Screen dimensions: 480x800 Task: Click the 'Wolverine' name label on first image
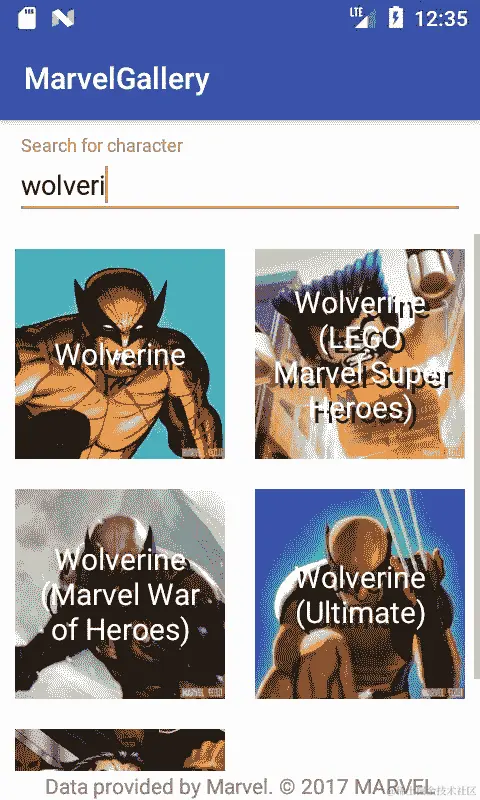pyautogui.click(x=120, y=355)
